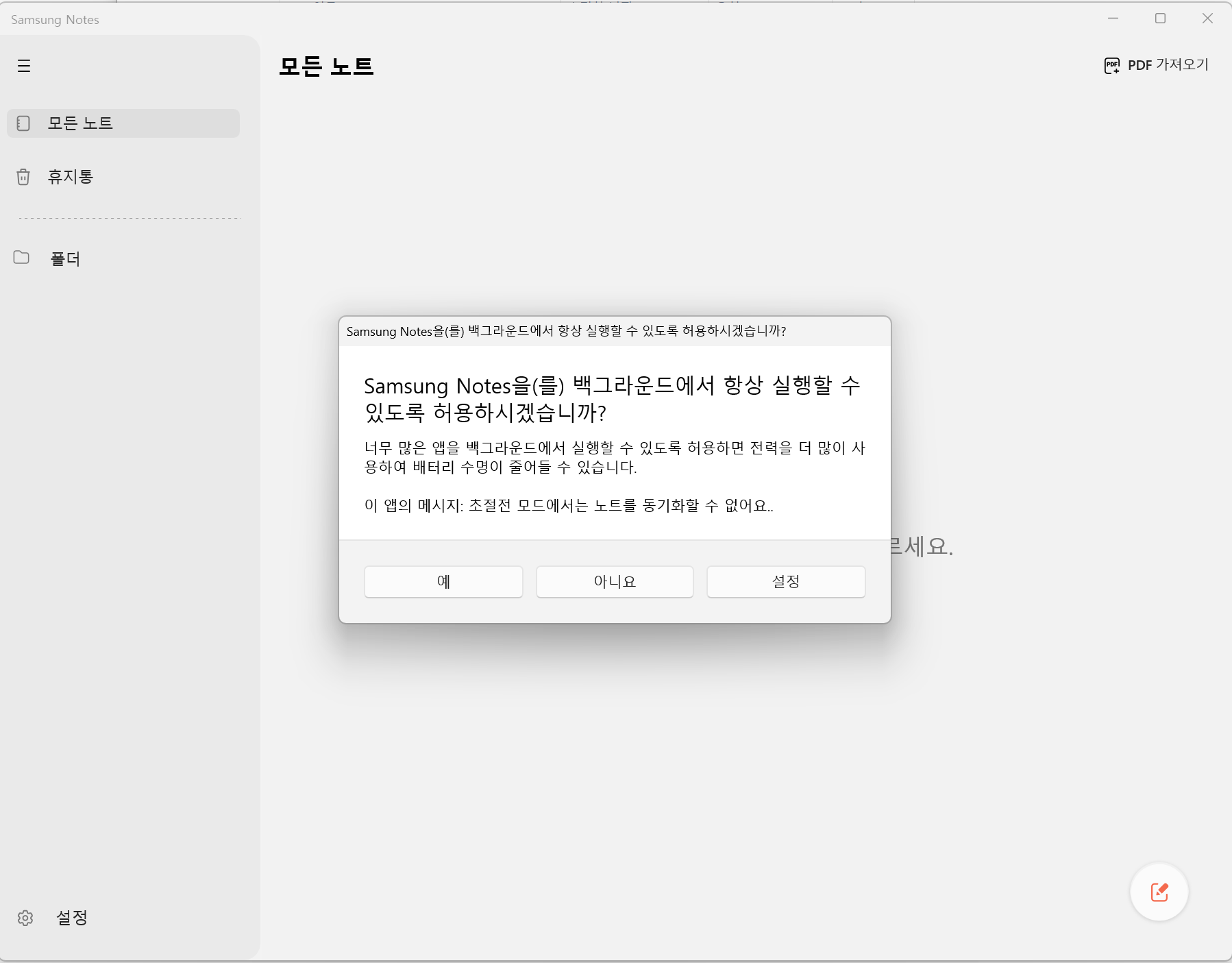1232x963 pixels.
Task: Select 폴더 label in the sidebar
Action: (65, 258)
